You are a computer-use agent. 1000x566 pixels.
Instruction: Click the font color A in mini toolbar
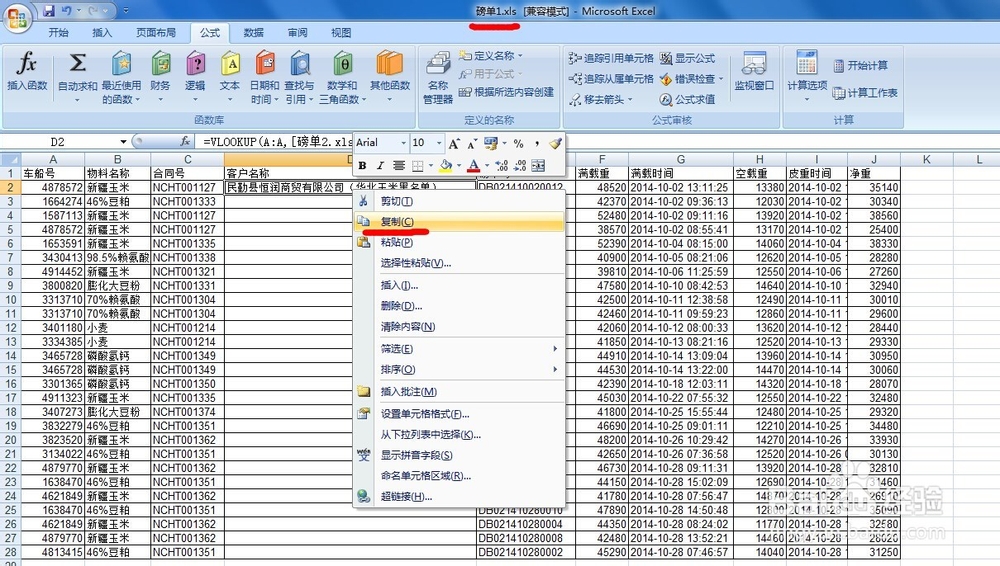(473, 166)
